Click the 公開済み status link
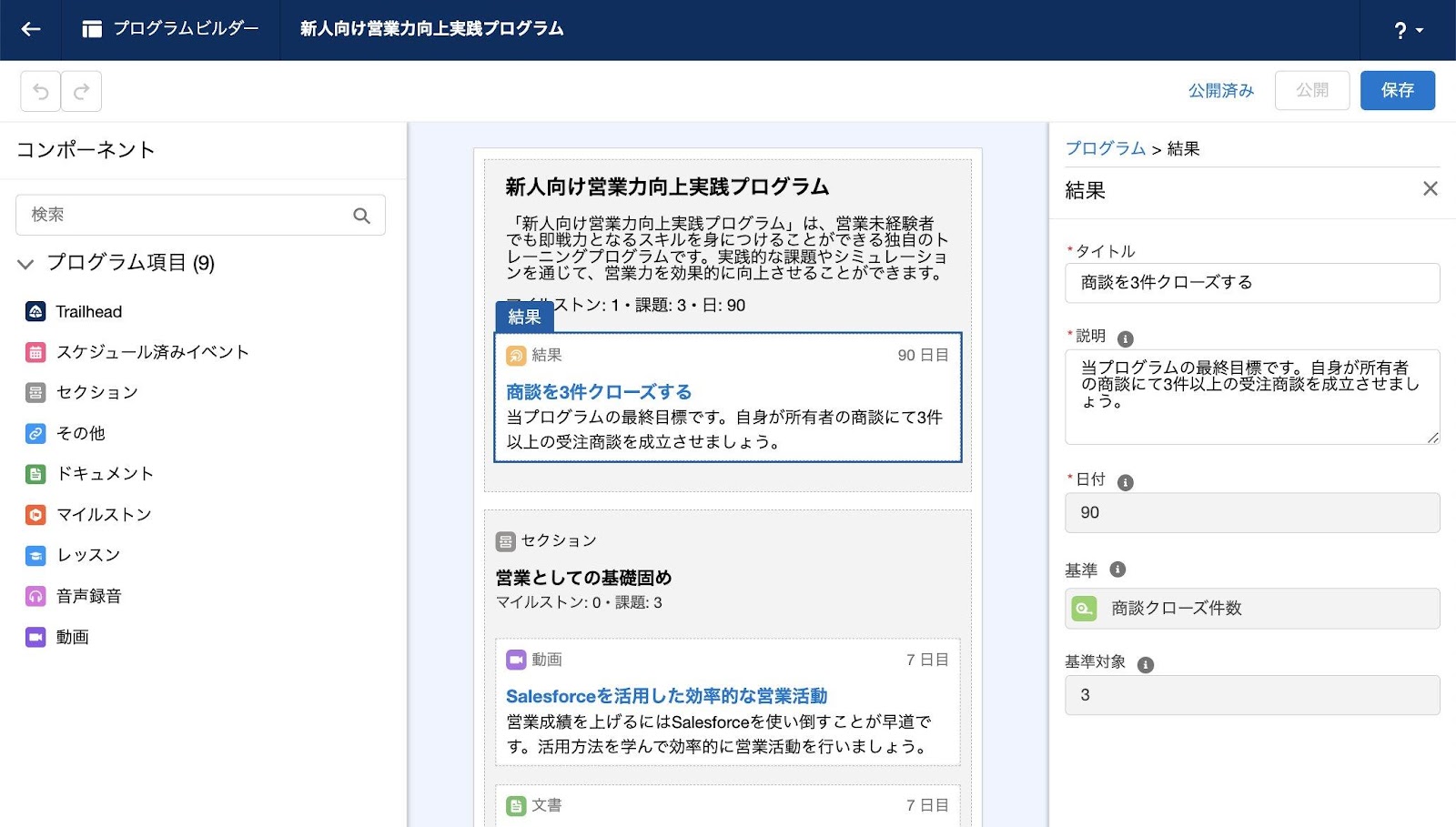 pos(1220,90)
